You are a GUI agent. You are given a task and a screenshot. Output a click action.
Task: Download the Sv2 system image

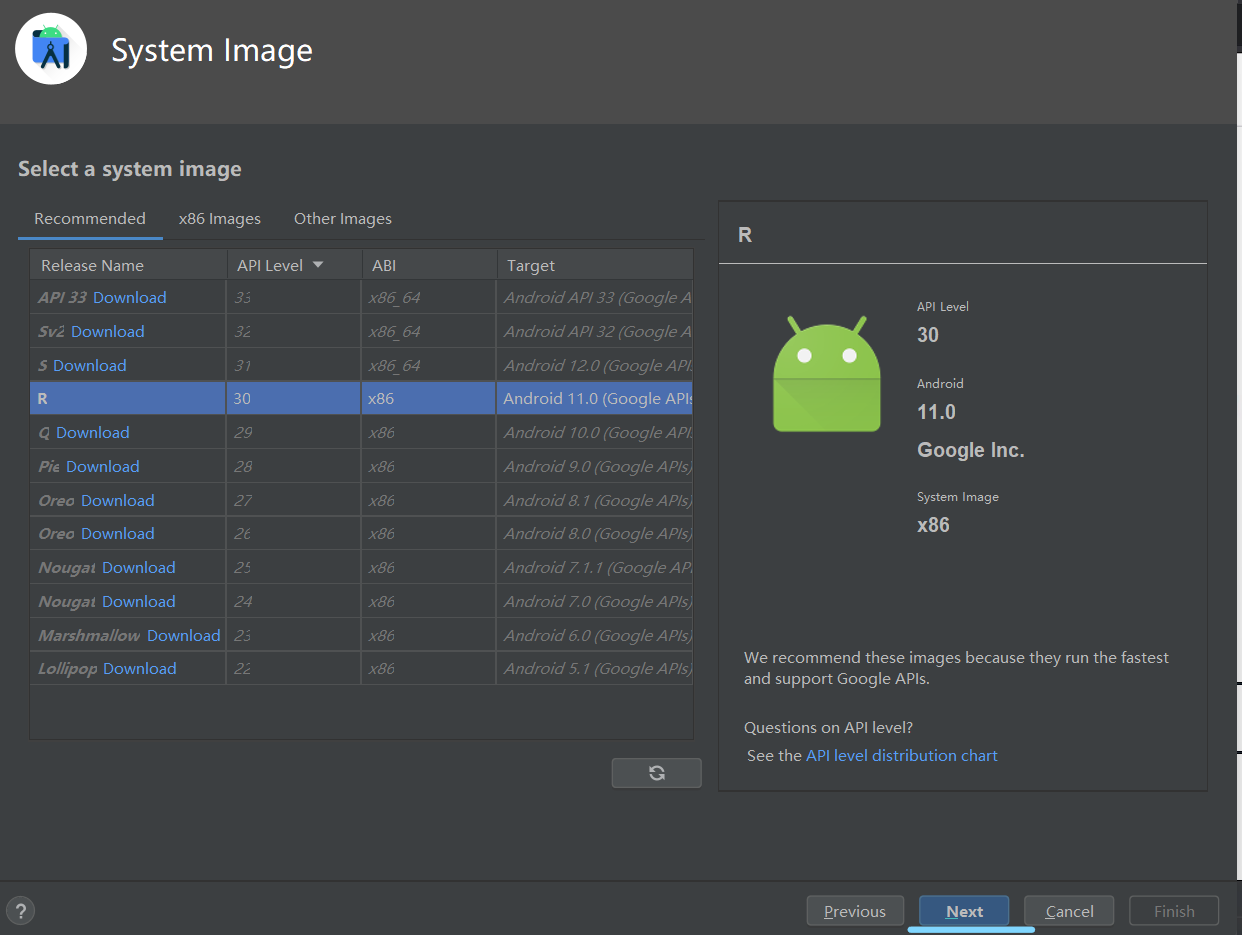click(108, 331)
